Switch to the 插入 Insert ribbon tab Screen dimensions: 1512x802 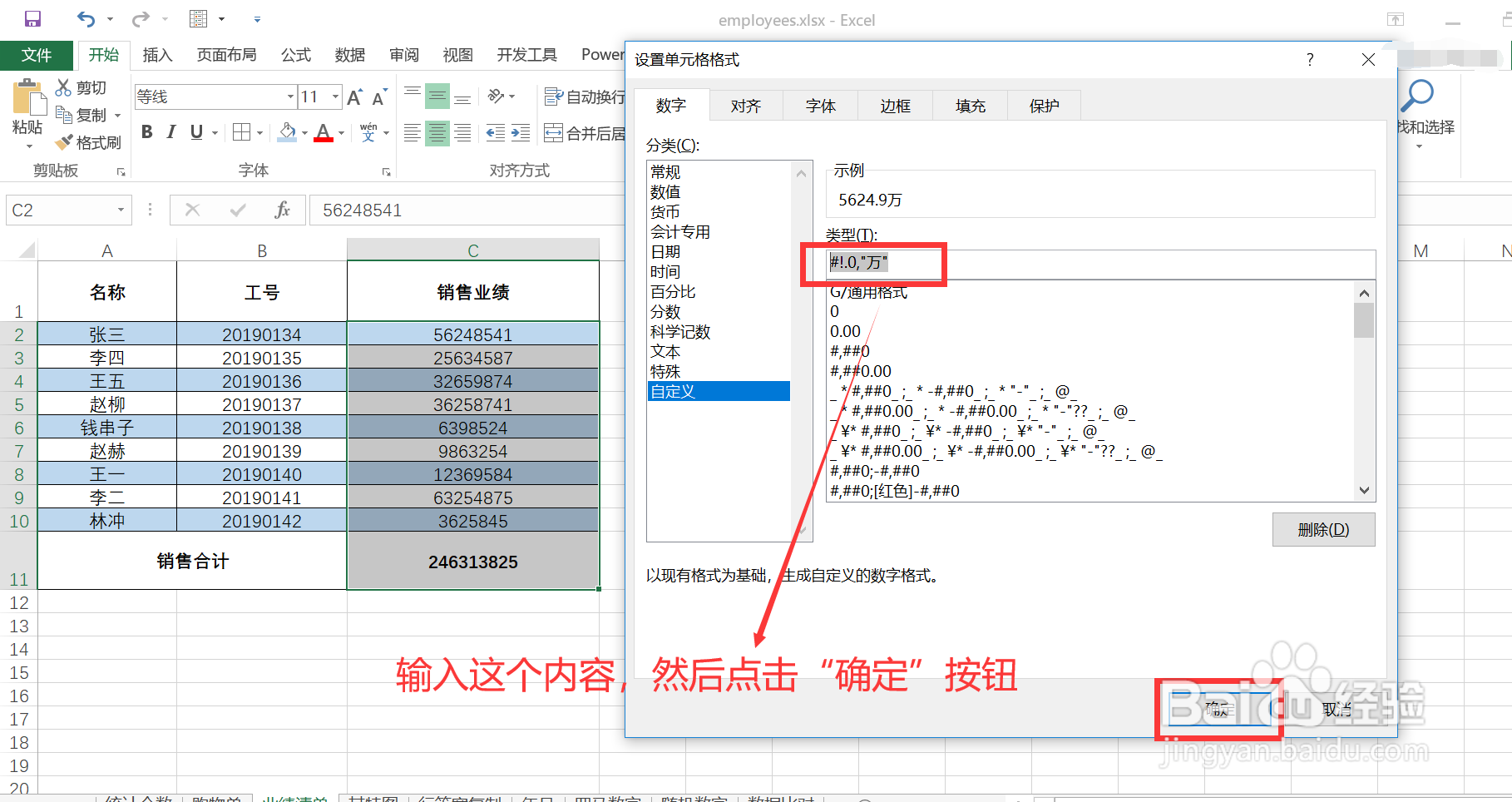157,55
